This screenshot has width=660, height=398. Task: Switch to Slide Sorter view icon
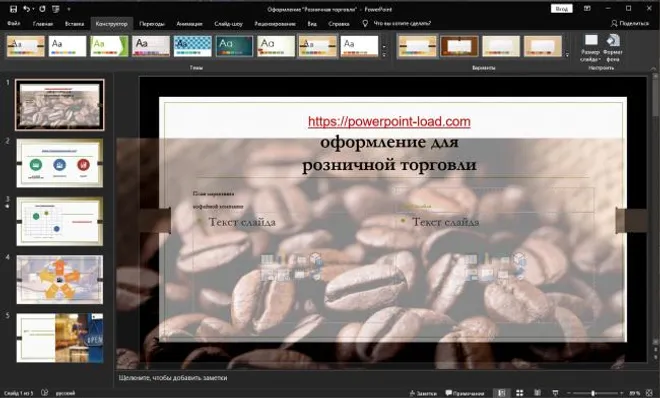(x=520, y=393)
